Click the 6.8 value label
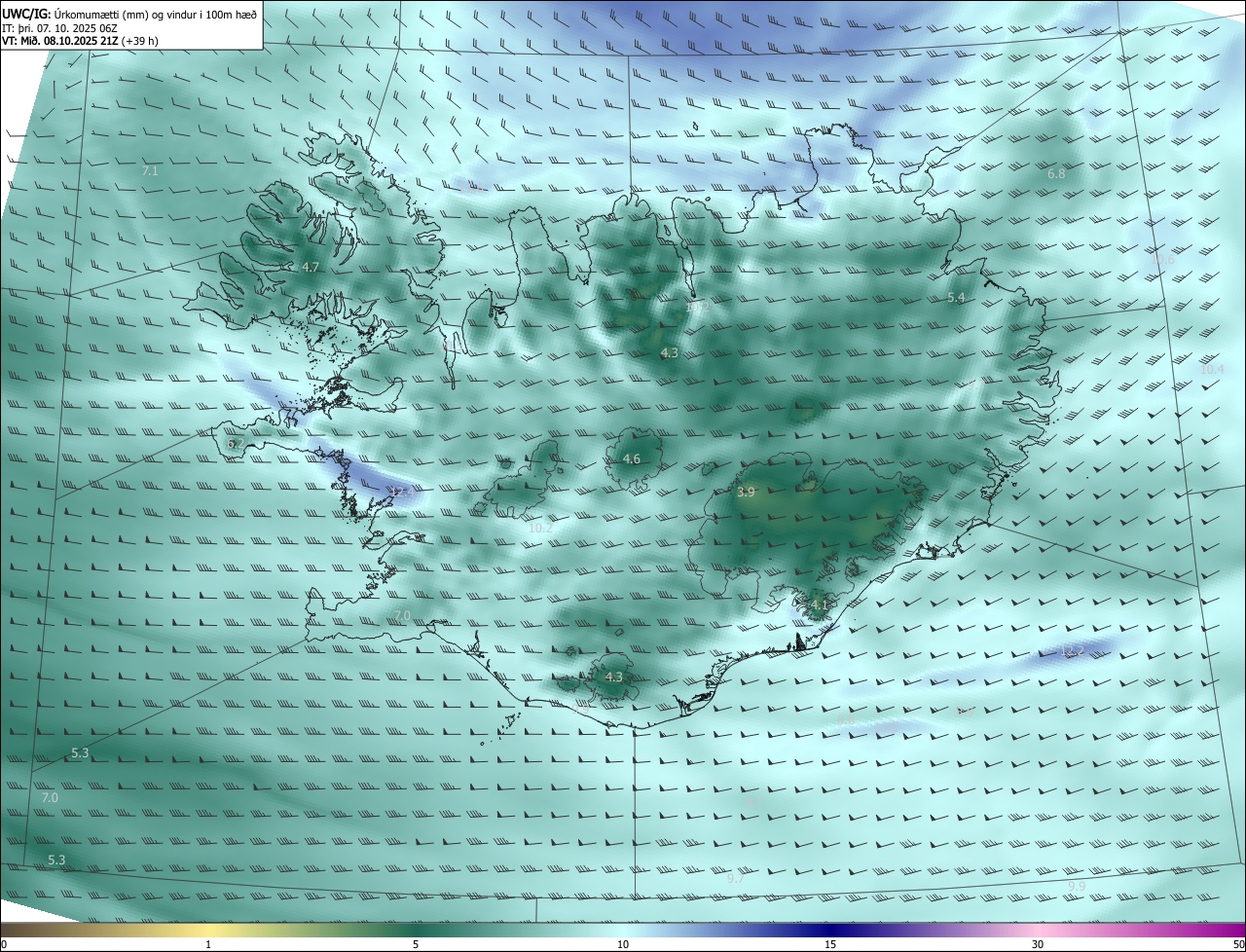This screenshot has width=1246, height=952. click(1056, 174)
